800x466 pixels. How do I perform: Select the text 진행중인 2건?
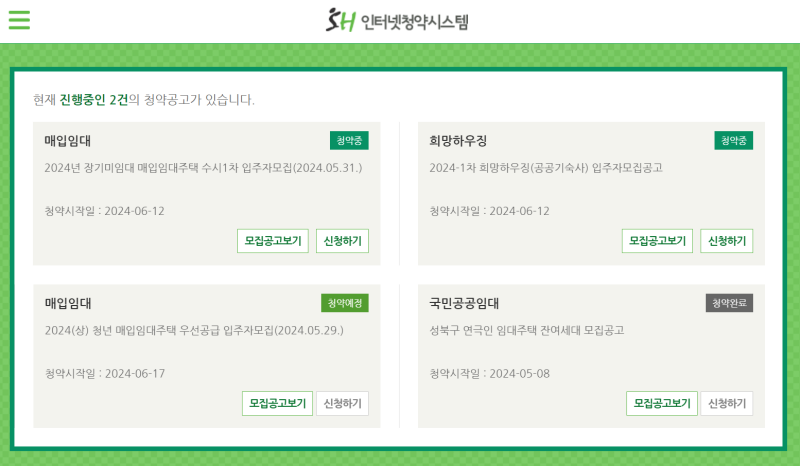[94, 100]
